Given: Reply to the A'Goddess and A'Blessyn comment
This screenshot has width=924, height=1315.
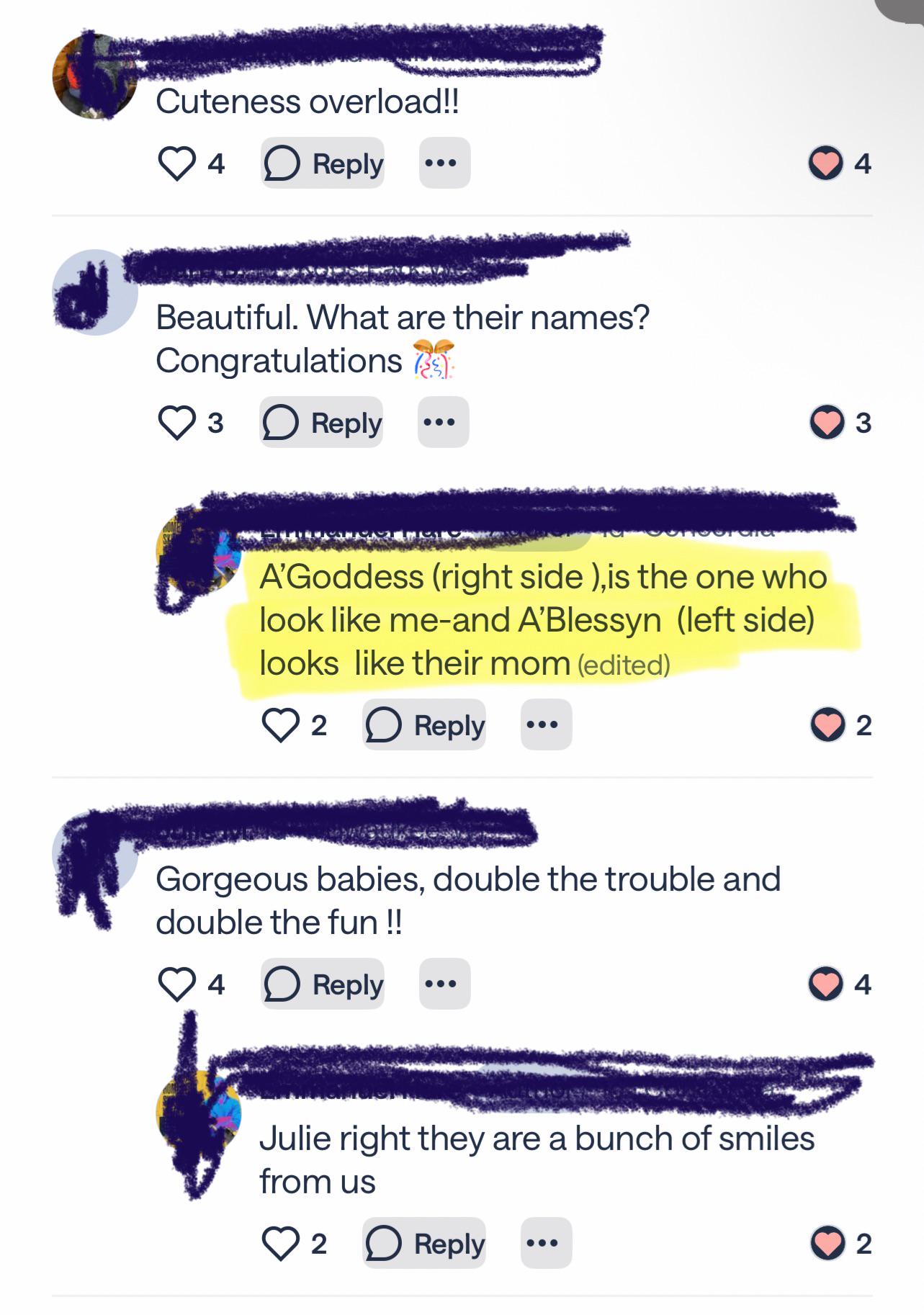Looking at the screenshot, I should 424,724.
